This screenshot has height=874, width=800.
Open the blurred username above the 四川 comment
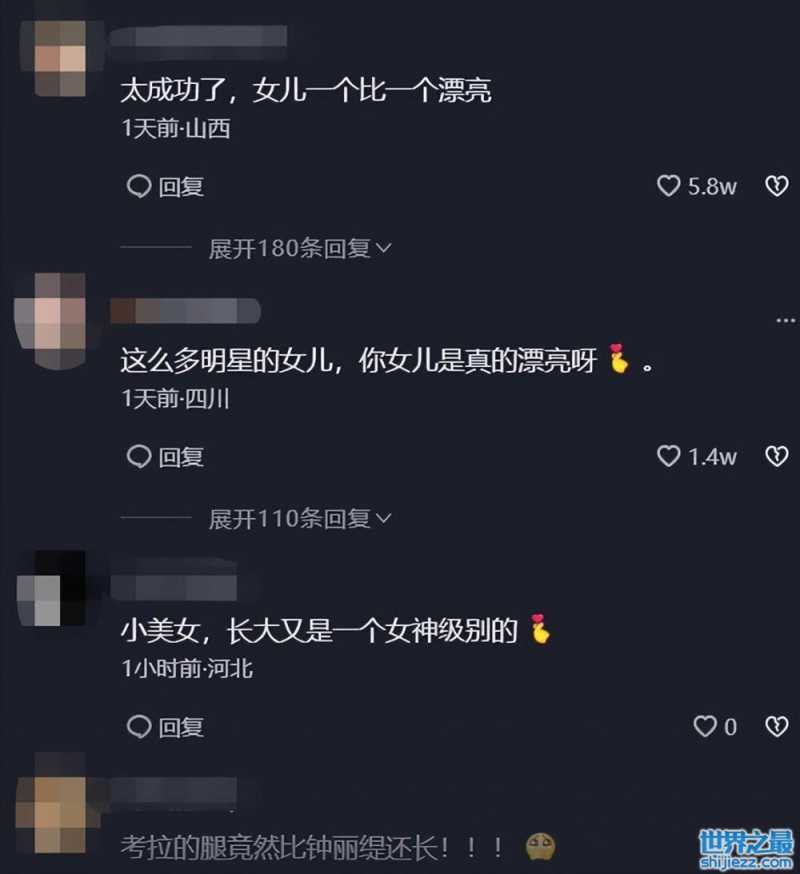point(185,311)
